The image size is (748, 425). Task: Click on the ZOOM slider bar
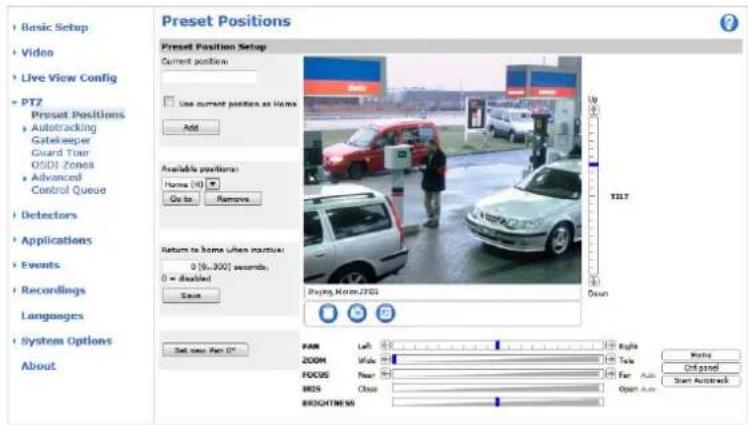[x=498, y=360]
